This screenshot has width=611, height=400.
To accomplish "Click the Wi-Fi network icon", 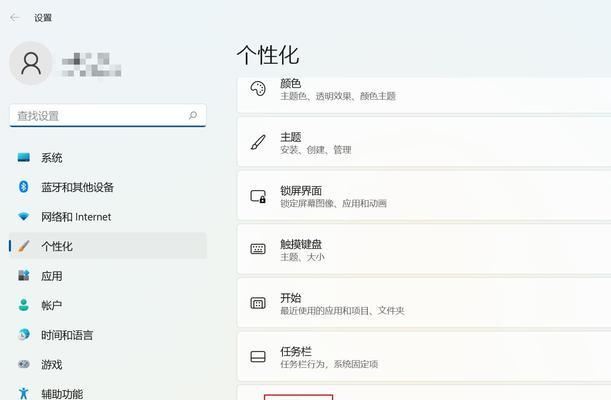I will [x=23, y=217].
